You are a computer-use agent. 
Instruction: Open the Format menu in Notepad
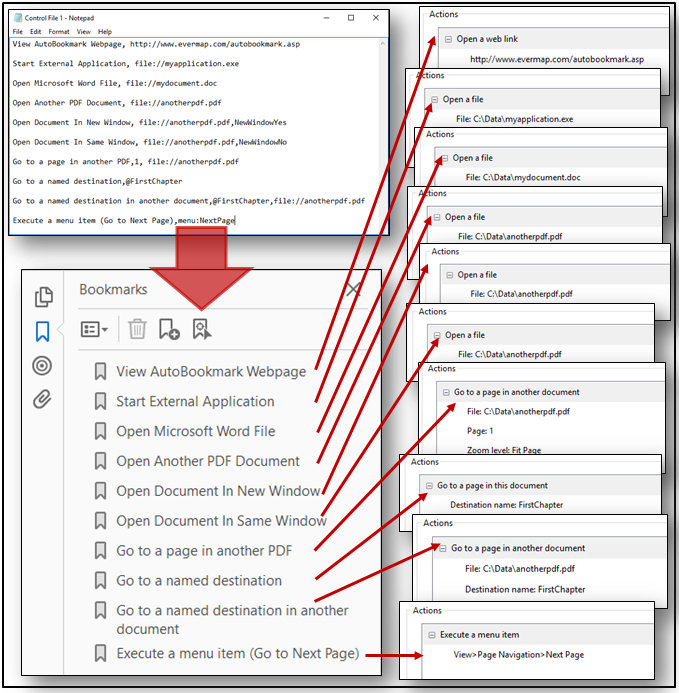[59, 32]
